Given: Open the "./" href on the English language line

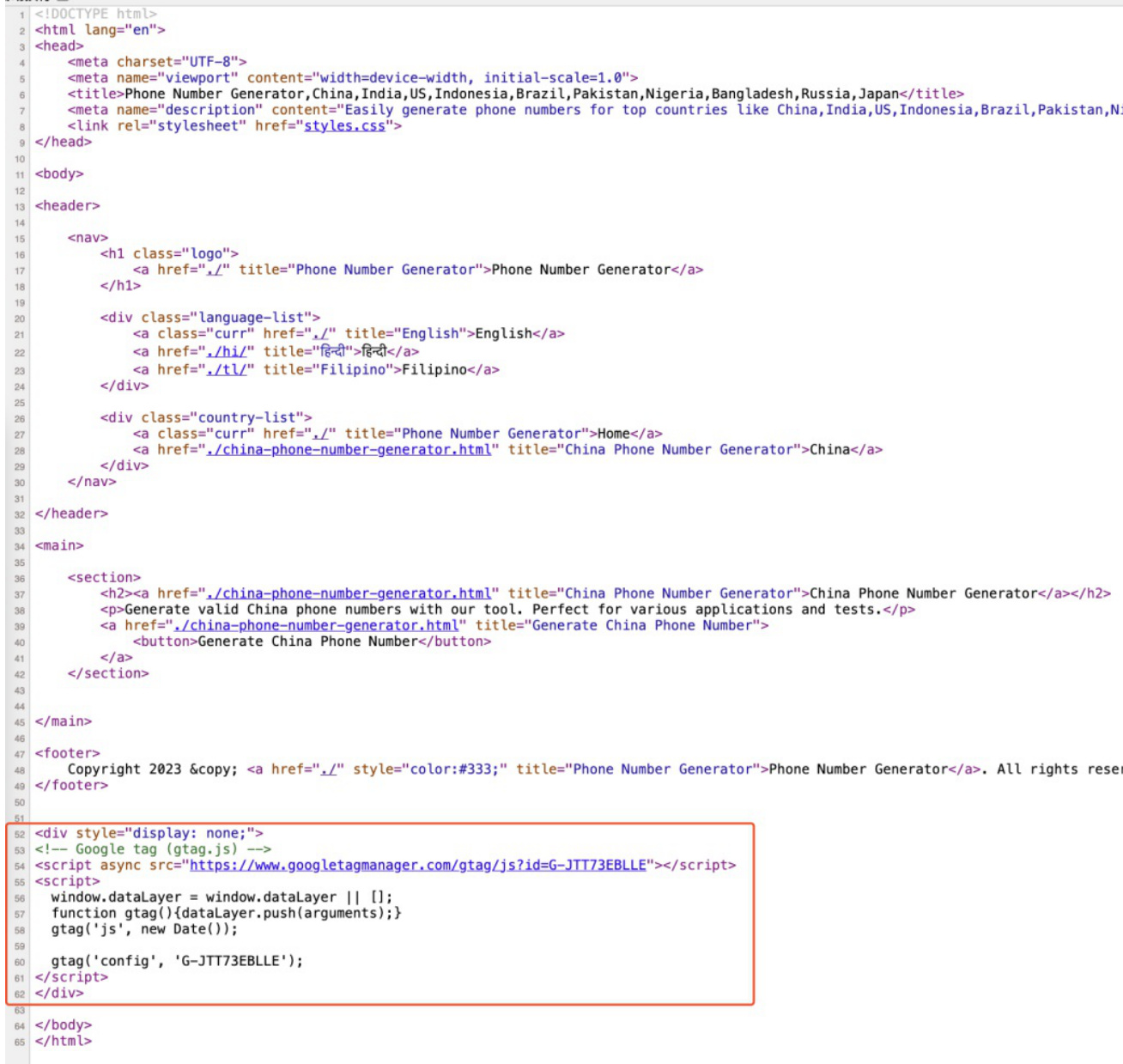Looking at the screenshot, I should (320, 333).
